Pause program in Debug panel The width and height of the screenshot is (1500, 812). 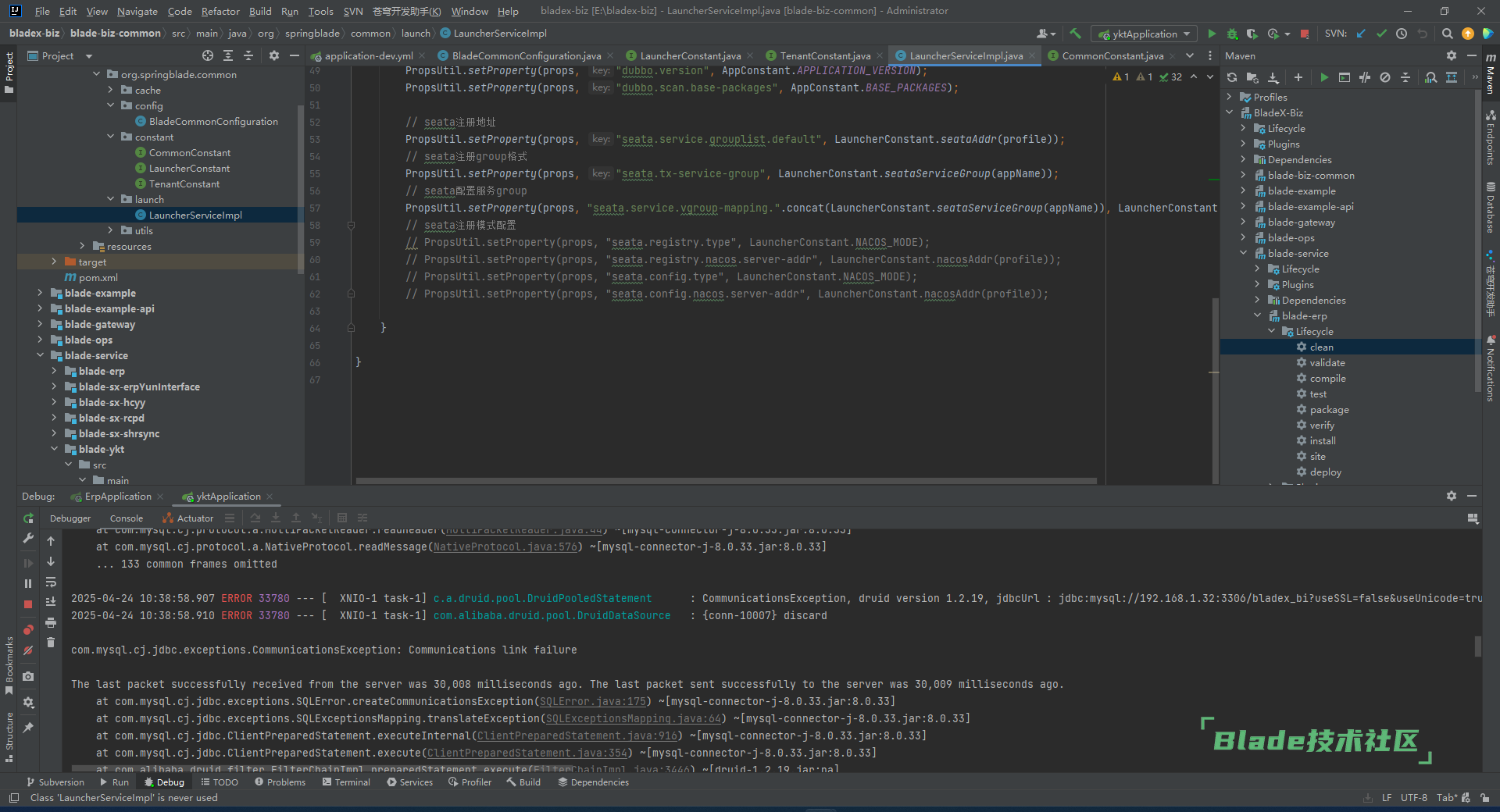28,583
